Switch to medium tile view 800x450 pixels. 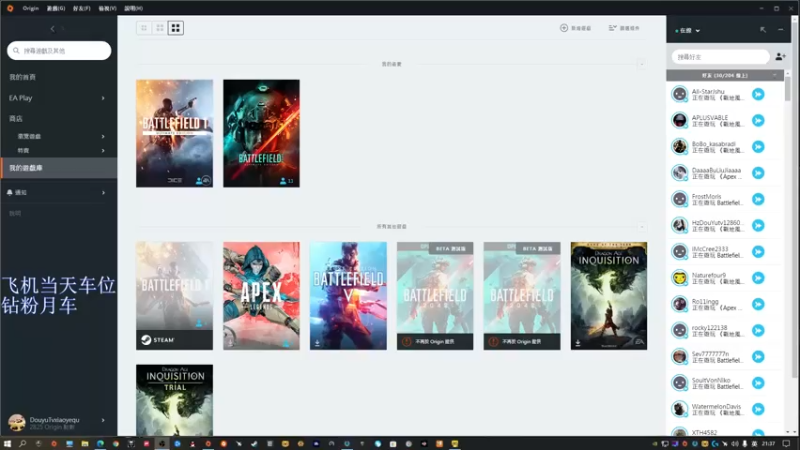tap(160, 28)
